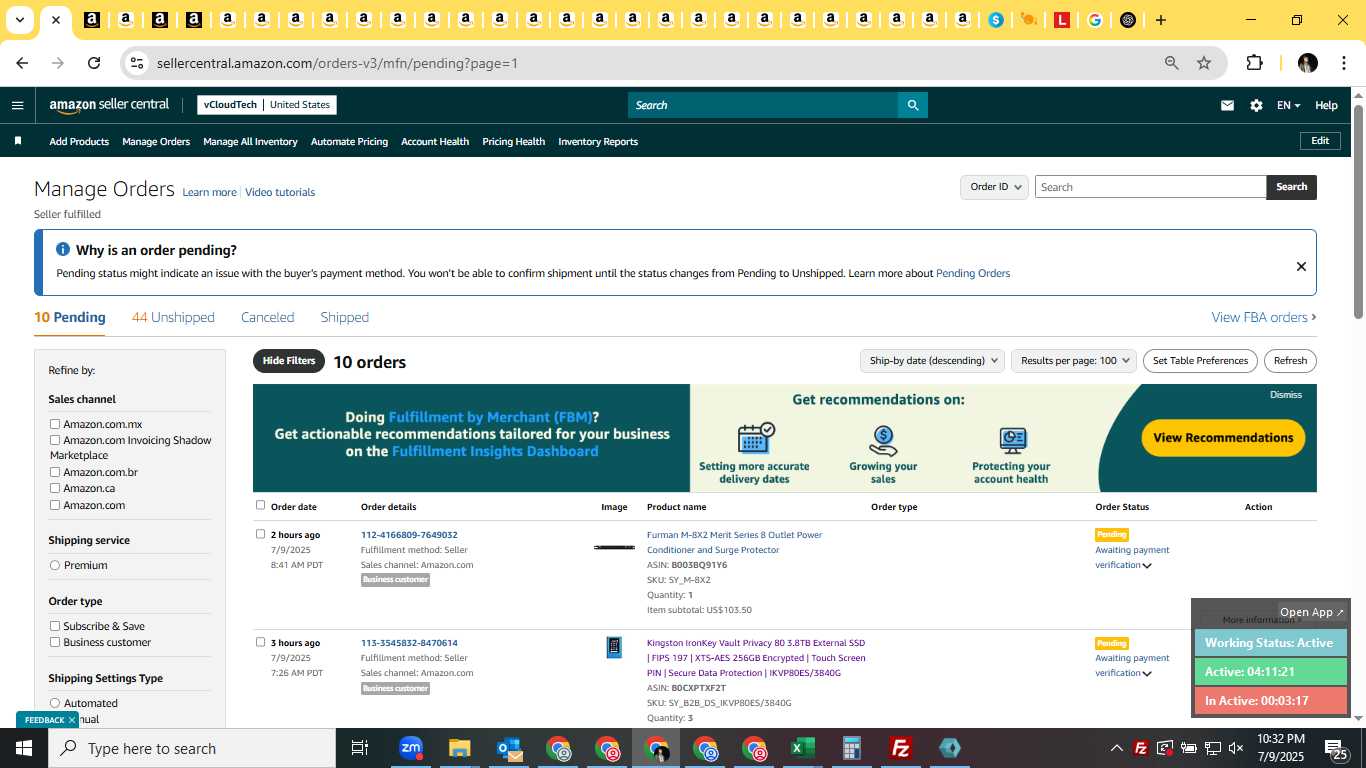Tick the select-all orders header checkbox
Image resolution: width=1366 pixels, height=768 pixels.
coord(261,505)
